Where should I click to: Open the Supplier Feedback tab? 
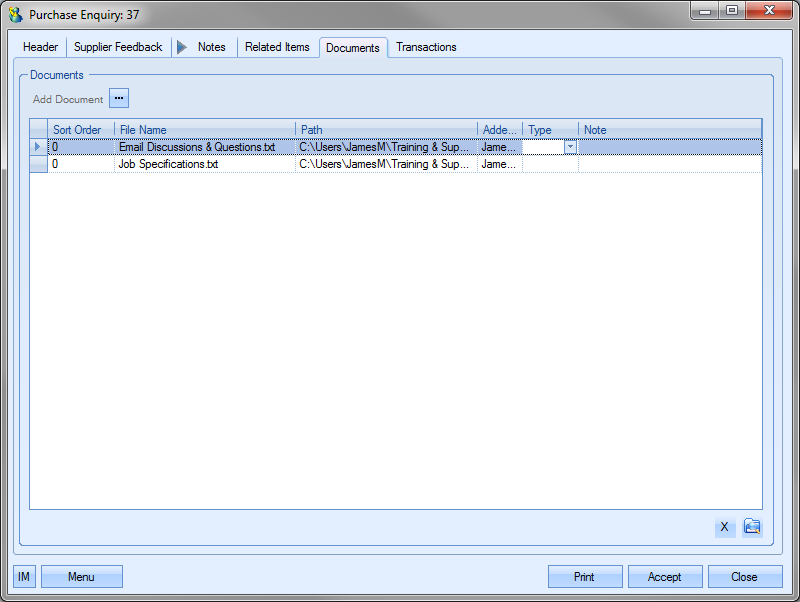pos(118,47)
